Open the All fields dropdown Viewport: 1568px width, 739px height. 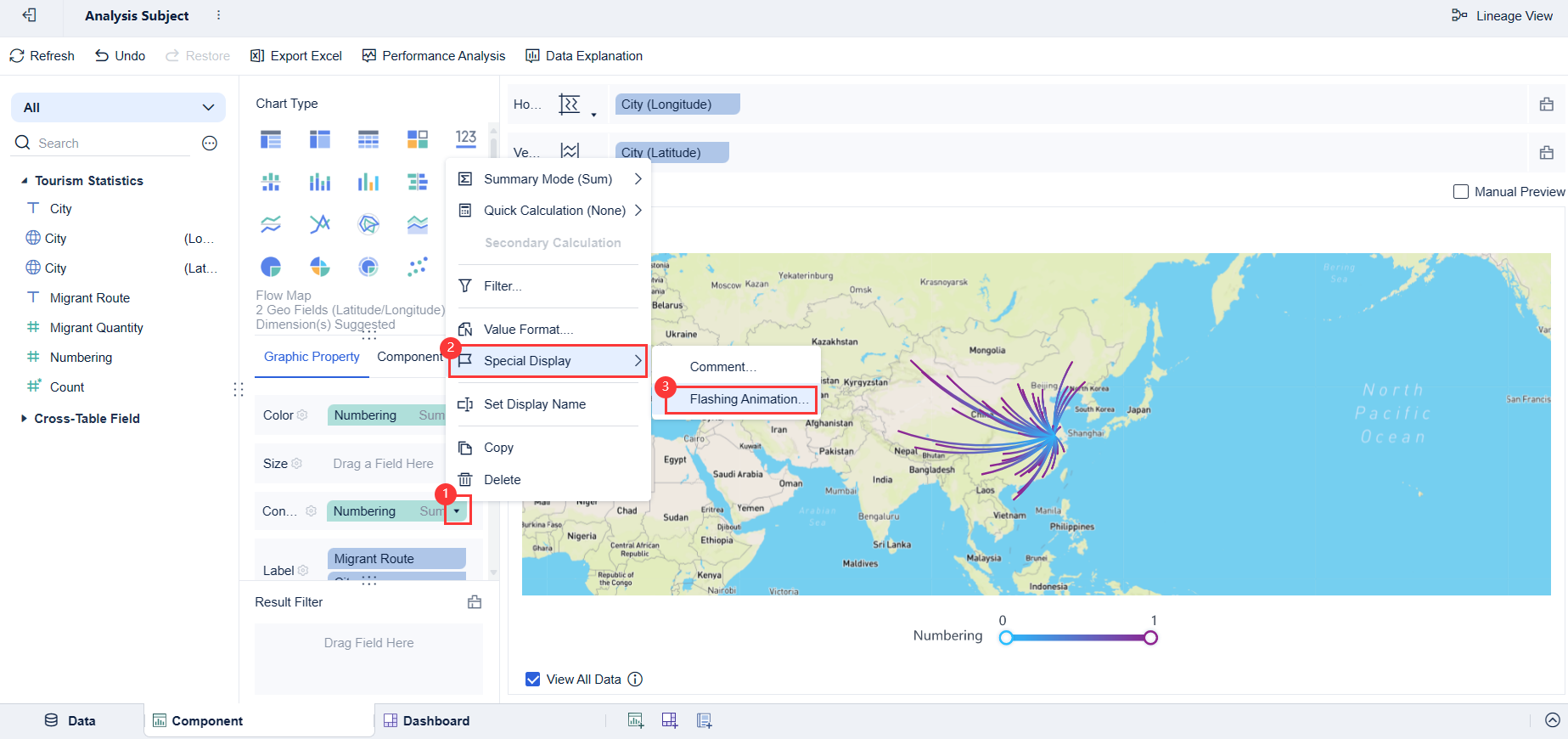(x=118, y=108)
